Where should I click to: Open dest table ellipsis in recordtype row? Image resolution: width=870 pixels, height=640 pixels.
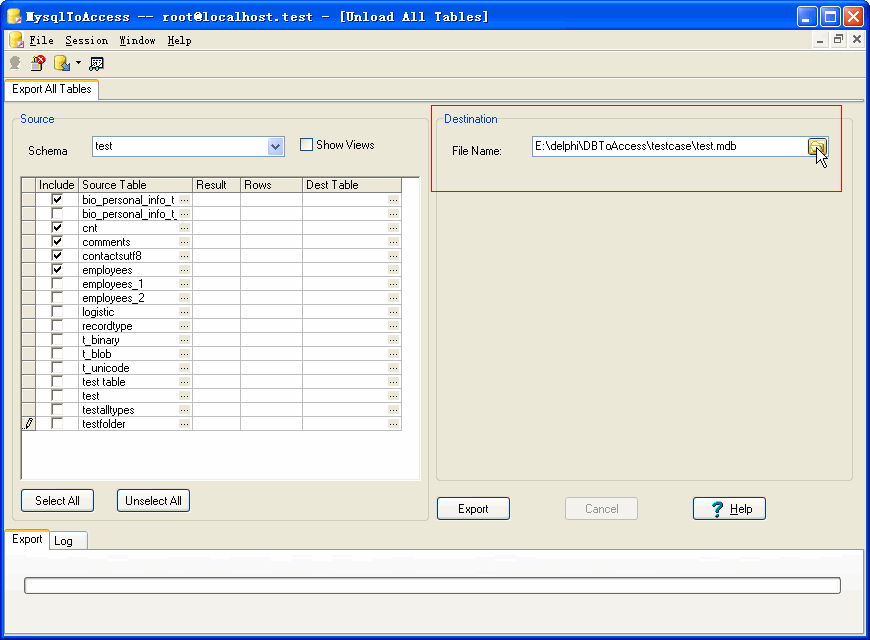[x=393, y=326]
